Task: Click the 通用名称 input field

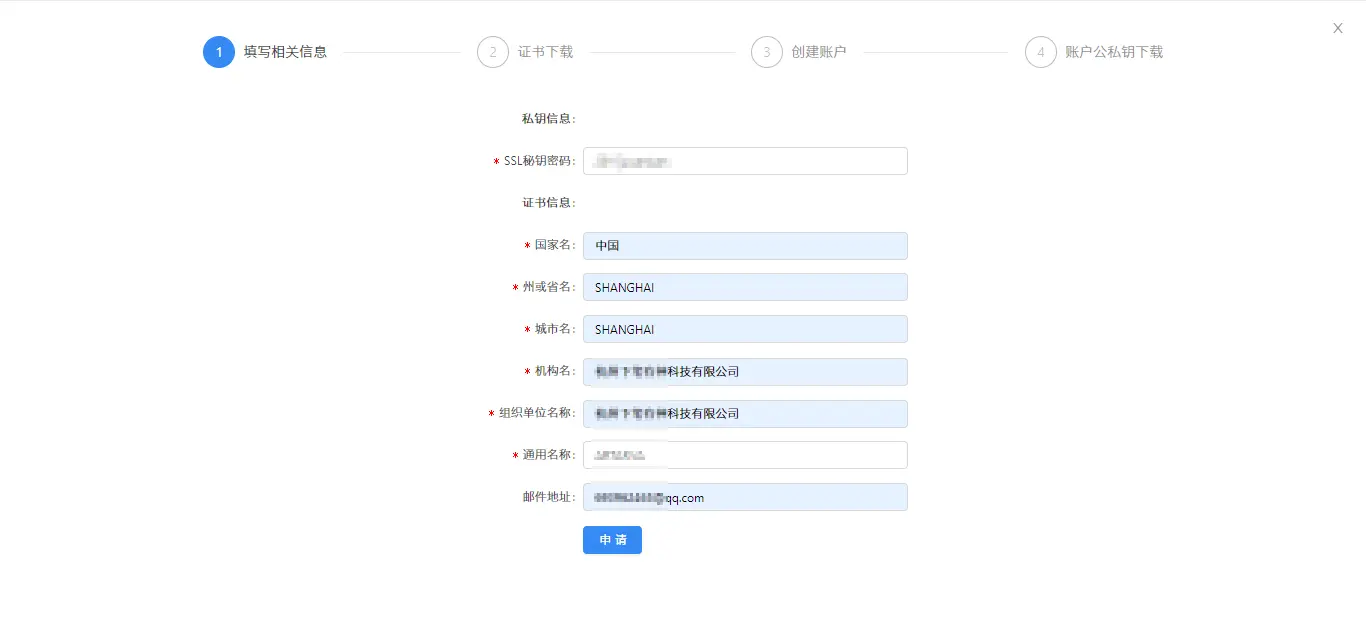Action: 745,455
